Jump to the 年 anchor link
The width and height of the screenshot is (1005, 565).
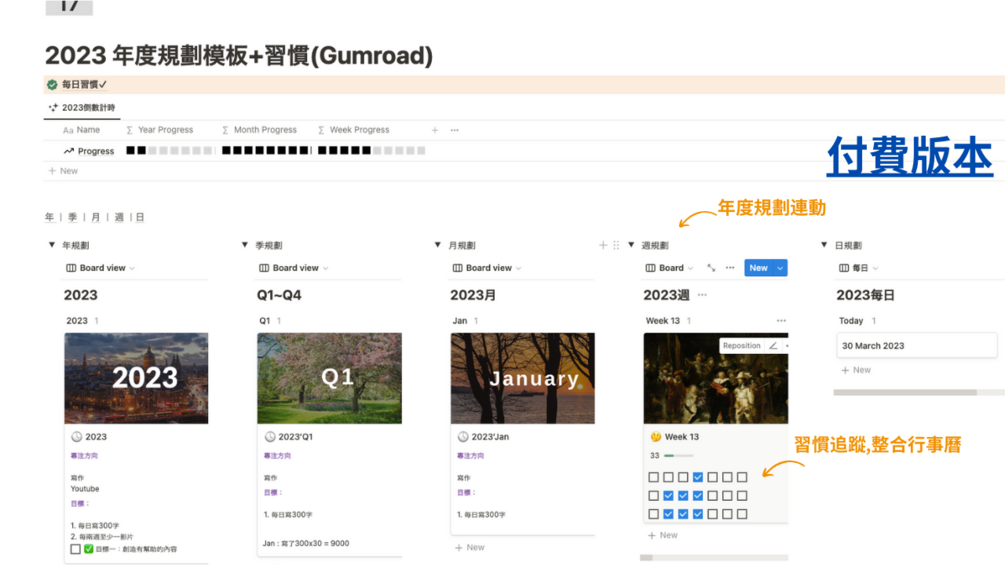(x=49, y=217)
